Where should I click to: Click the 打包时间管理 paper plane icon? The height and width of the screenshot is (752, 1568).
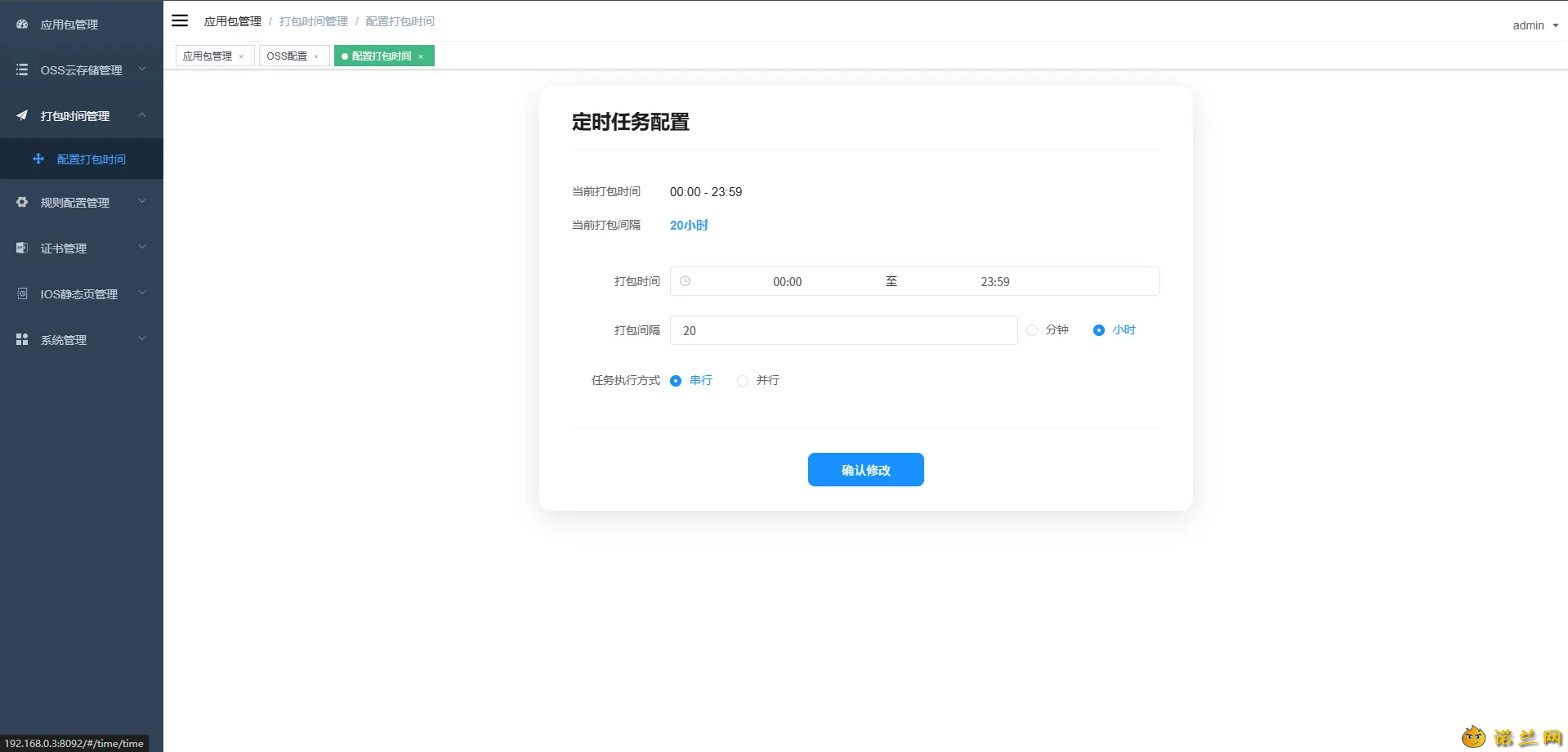tap(22, 116)
